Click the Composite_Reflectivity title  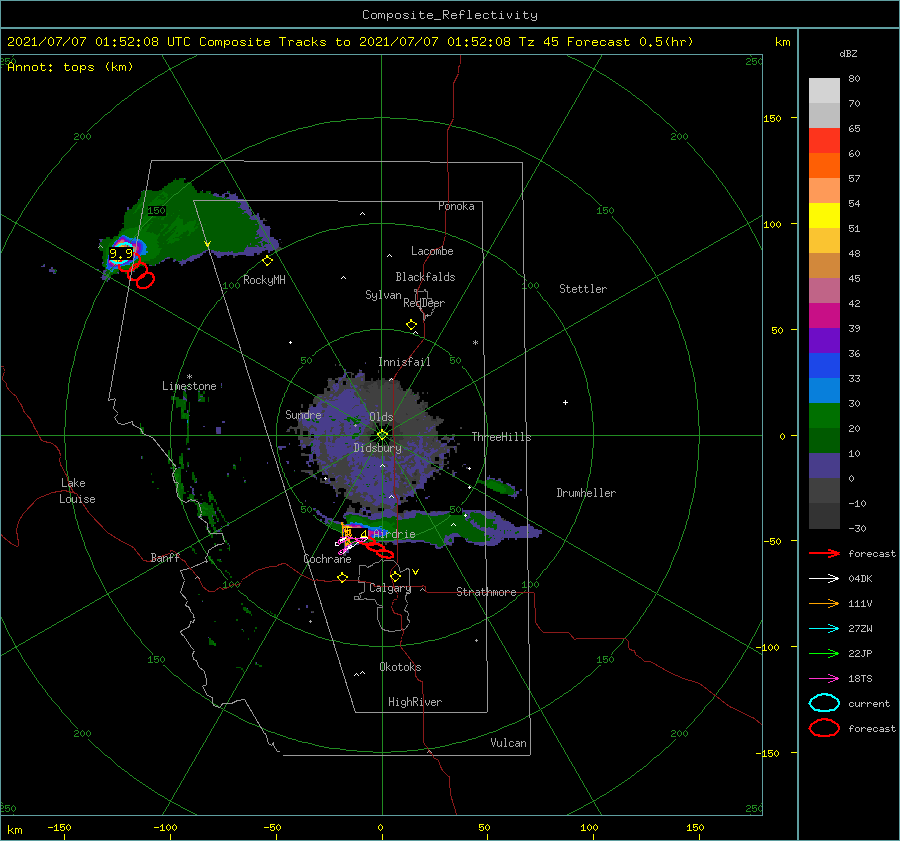450,15
